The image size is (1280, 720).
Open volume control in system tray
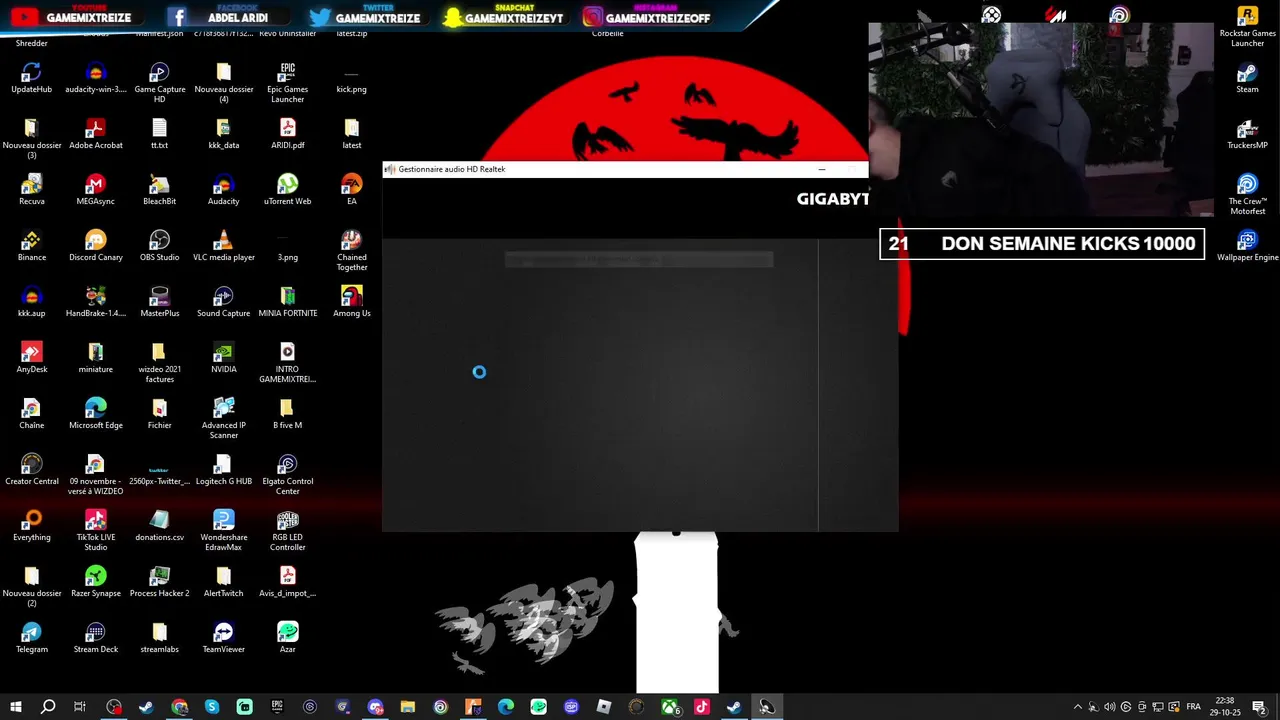pyautogui.click(x=1109, y=707)
